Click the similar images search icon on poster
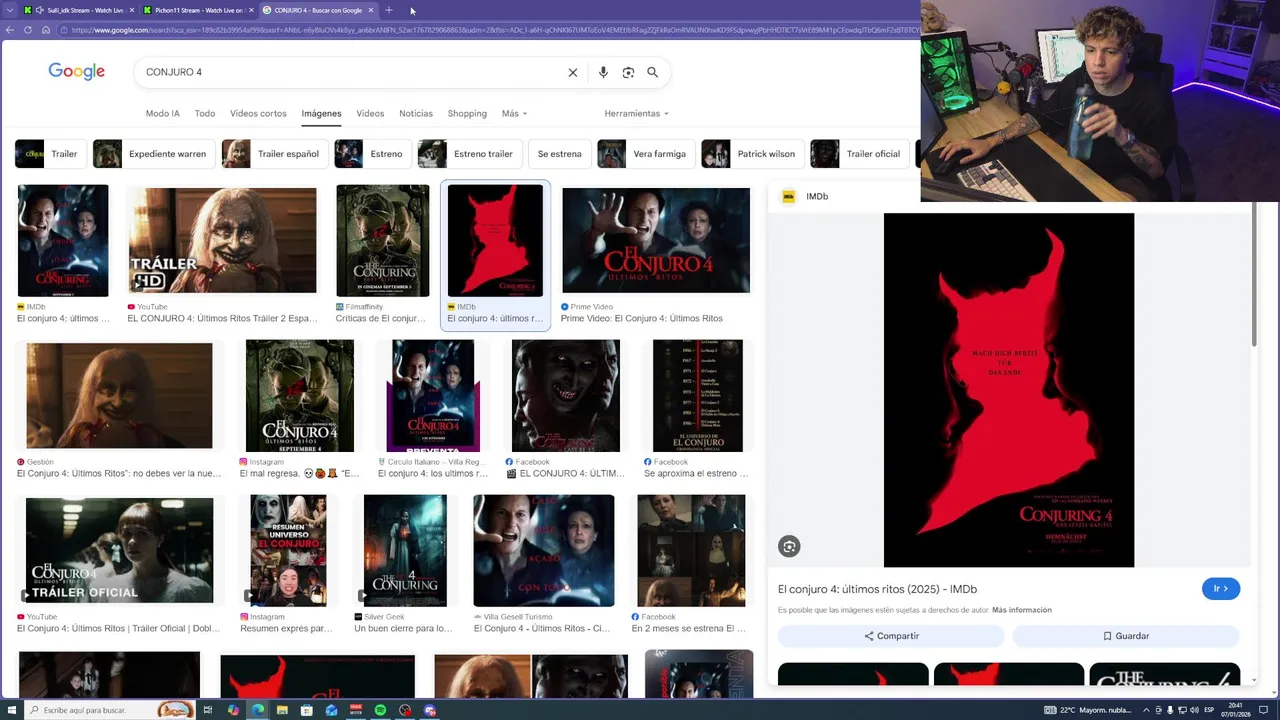Viewport: 1280px width, 720px height. [x=789, y=546]
